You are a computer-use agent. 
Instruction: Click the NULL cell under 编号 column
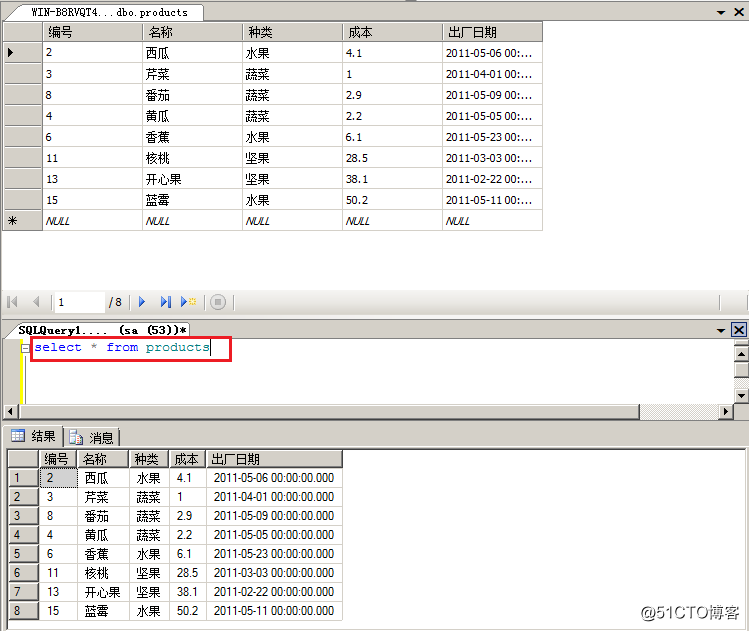click(x=92, y=221)
